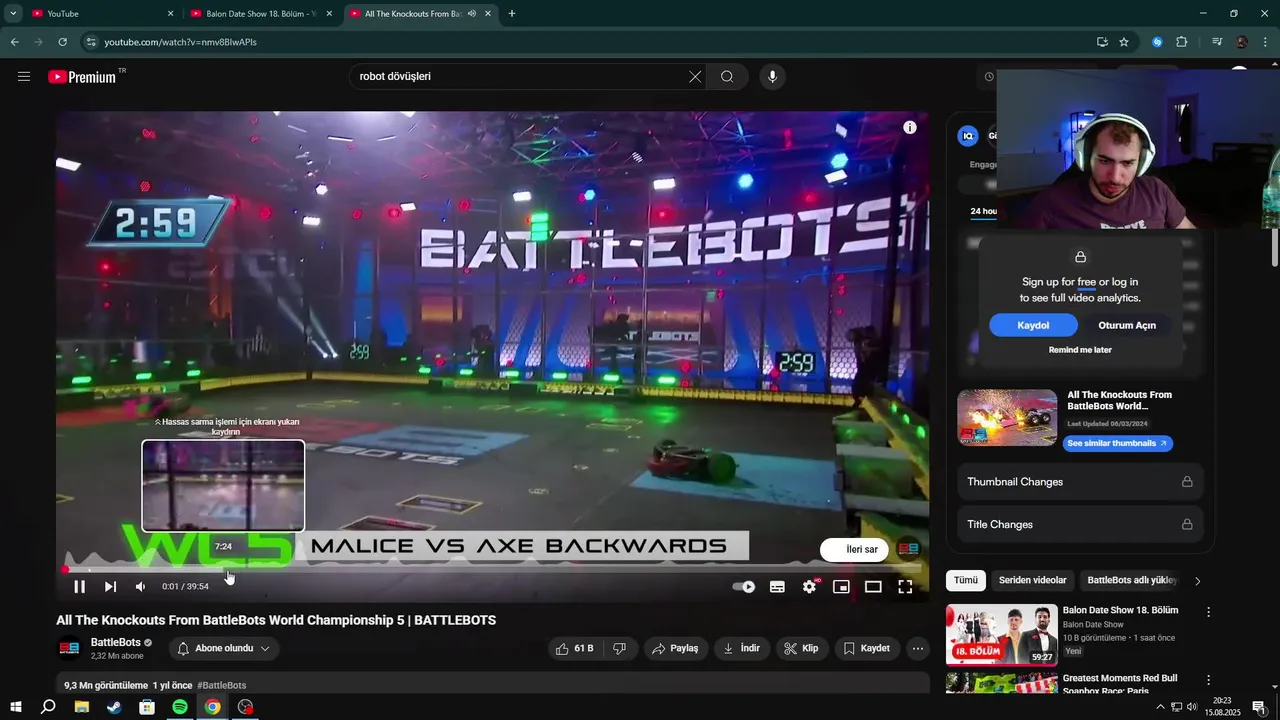Screen dimensions: 1280x720
Task: Click the #BattleBots hashtag
Action: click(222, 685)
